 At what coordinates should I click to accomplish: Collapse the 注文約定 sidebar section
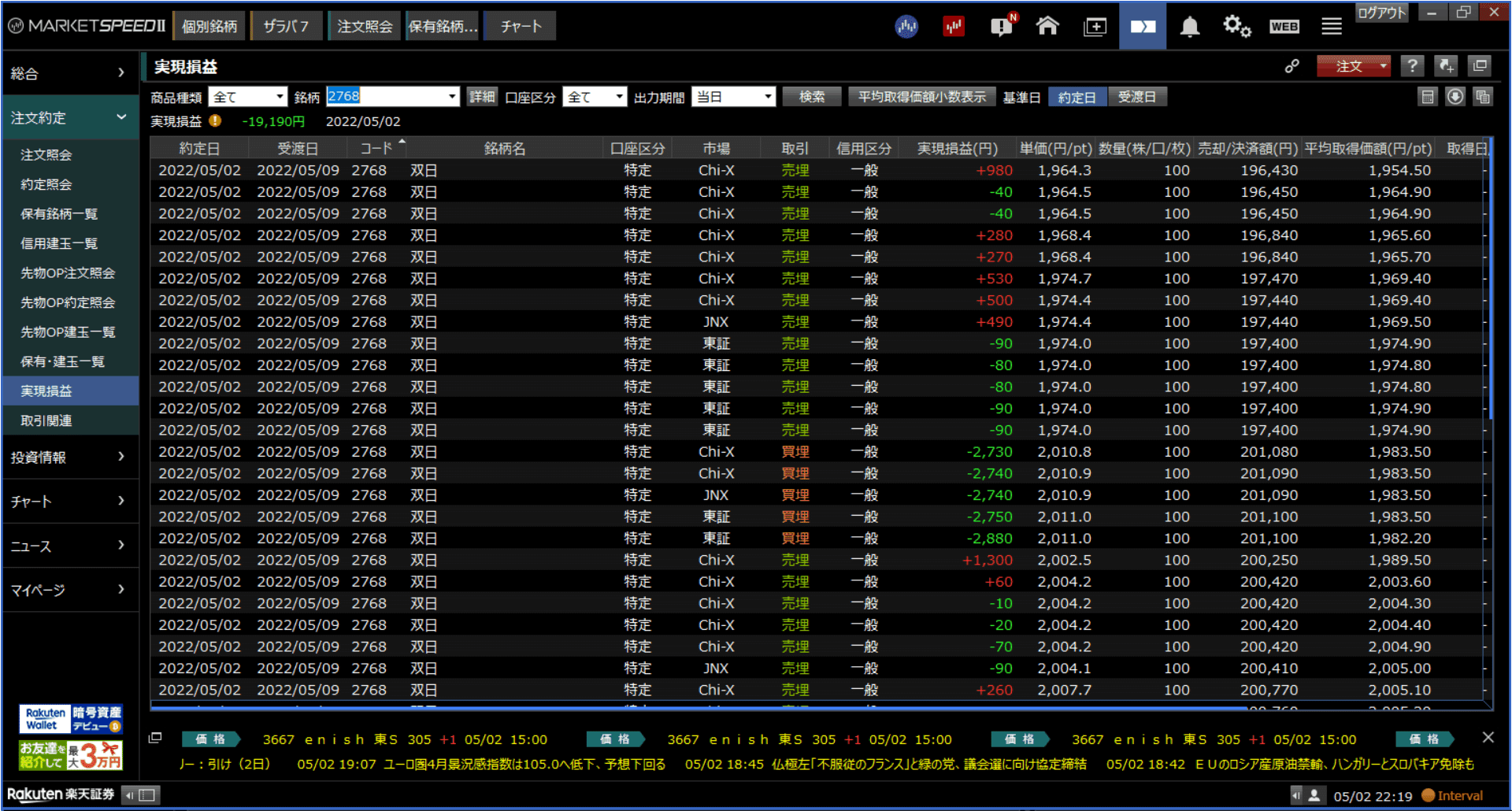(70, 118)
